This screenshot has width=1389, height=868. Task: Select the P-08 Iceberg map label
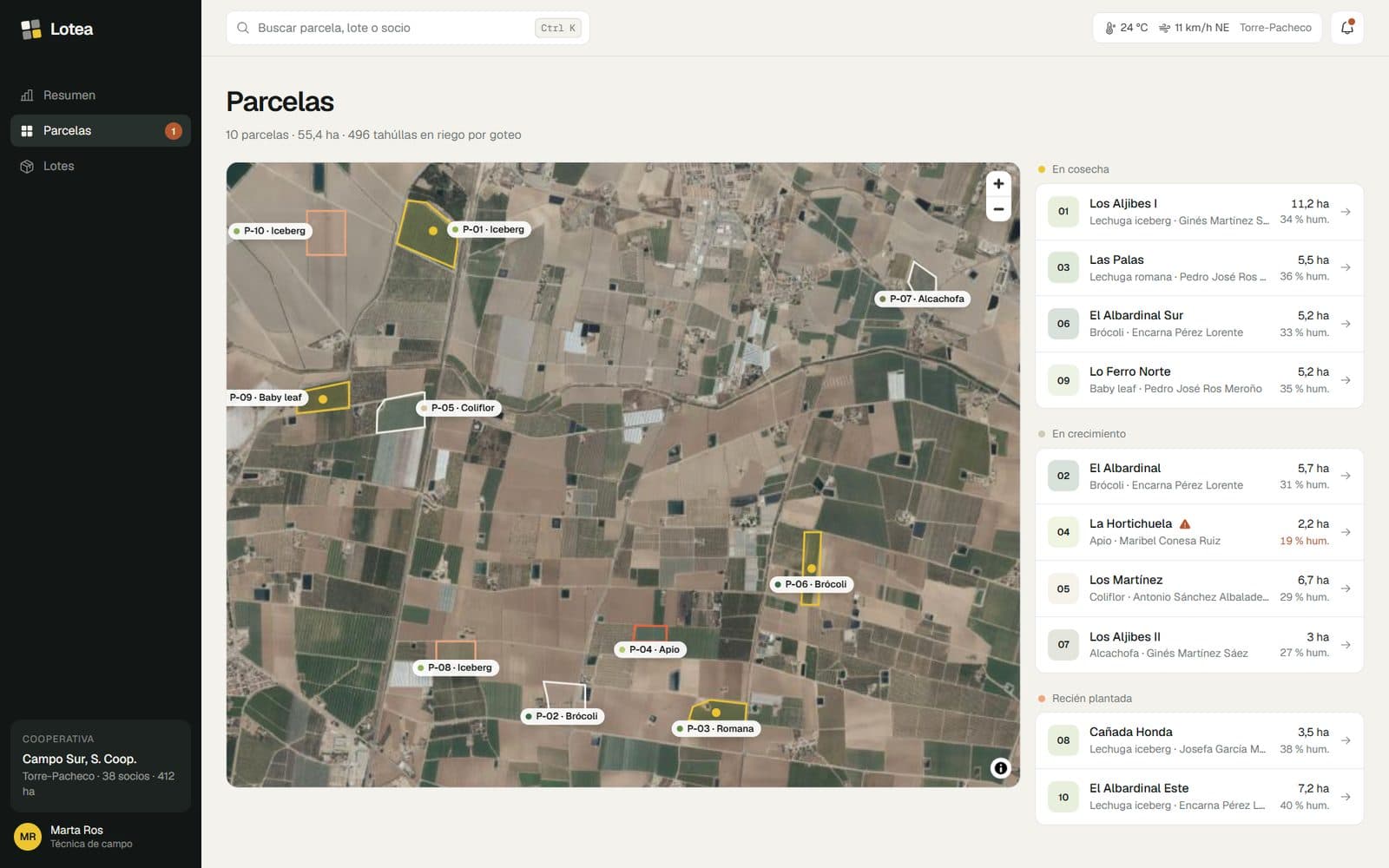pyautogui.click(x=456, y=667)
